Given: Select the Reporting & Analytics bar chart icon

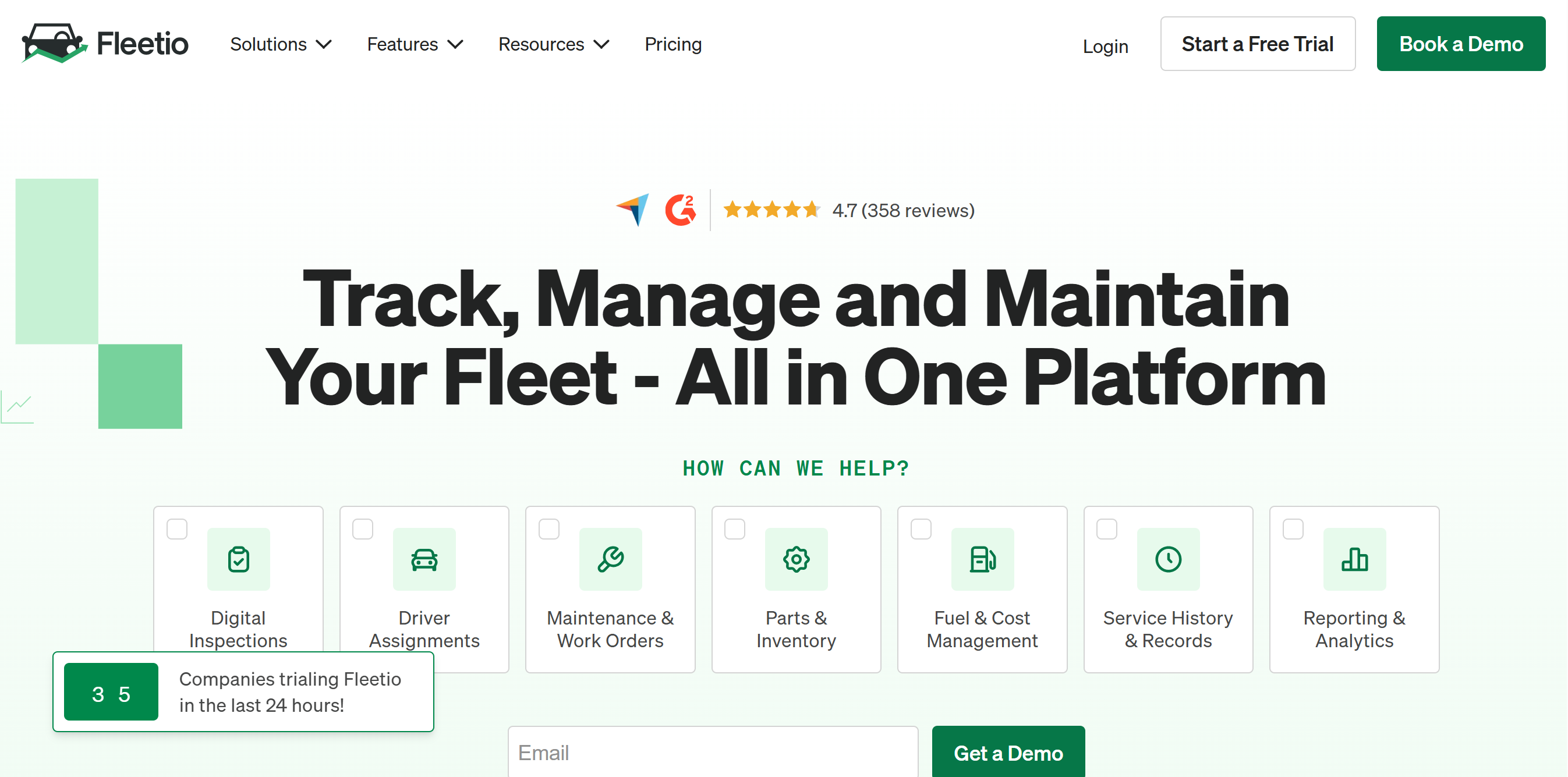Looking at the screenshot, I should coord(1354,559).
